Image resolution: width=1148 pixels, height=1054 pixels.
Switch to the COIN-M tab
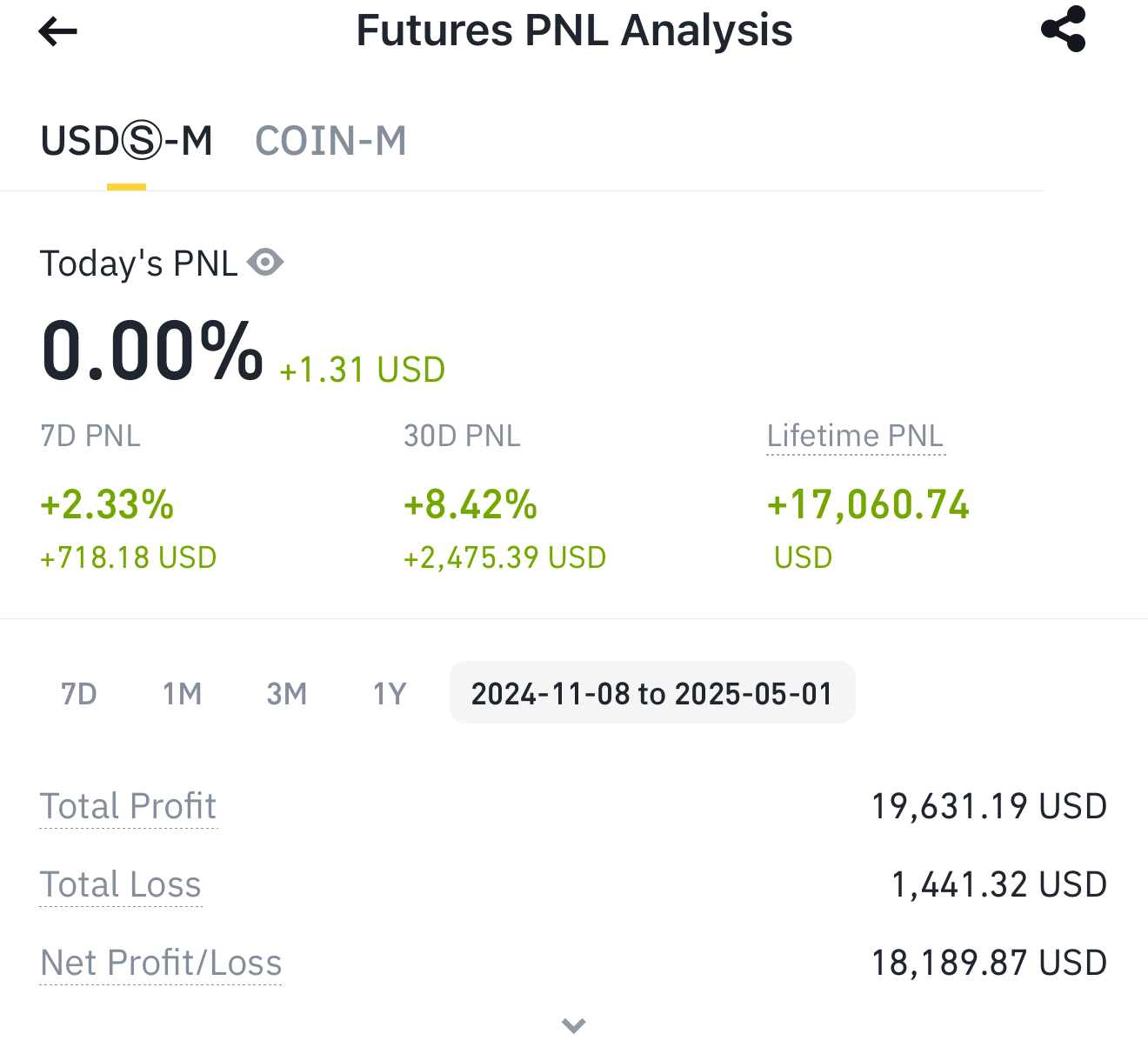tap(330, 141)
